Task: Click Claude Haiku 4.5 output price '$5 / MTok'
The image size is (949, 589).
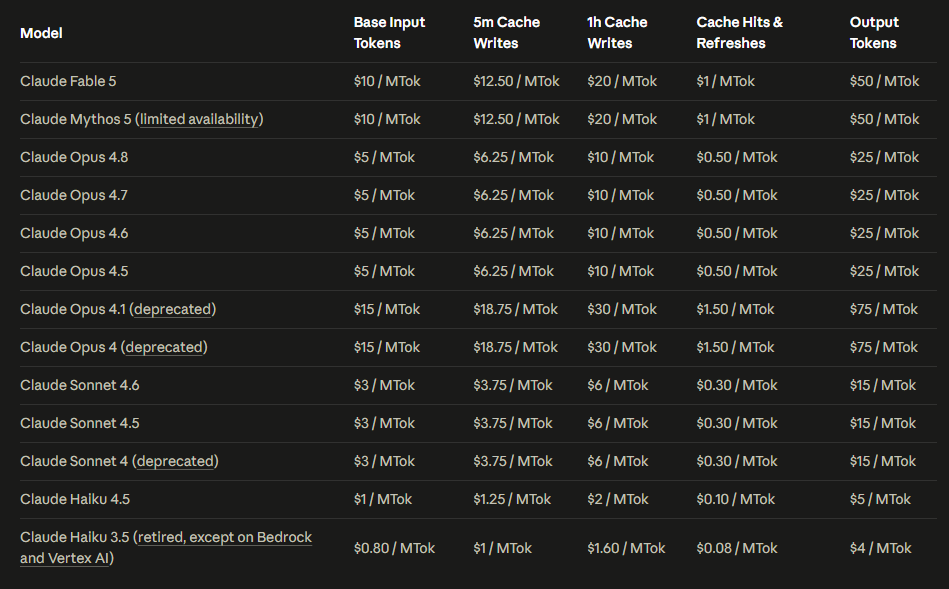Action: pos(880,499)
